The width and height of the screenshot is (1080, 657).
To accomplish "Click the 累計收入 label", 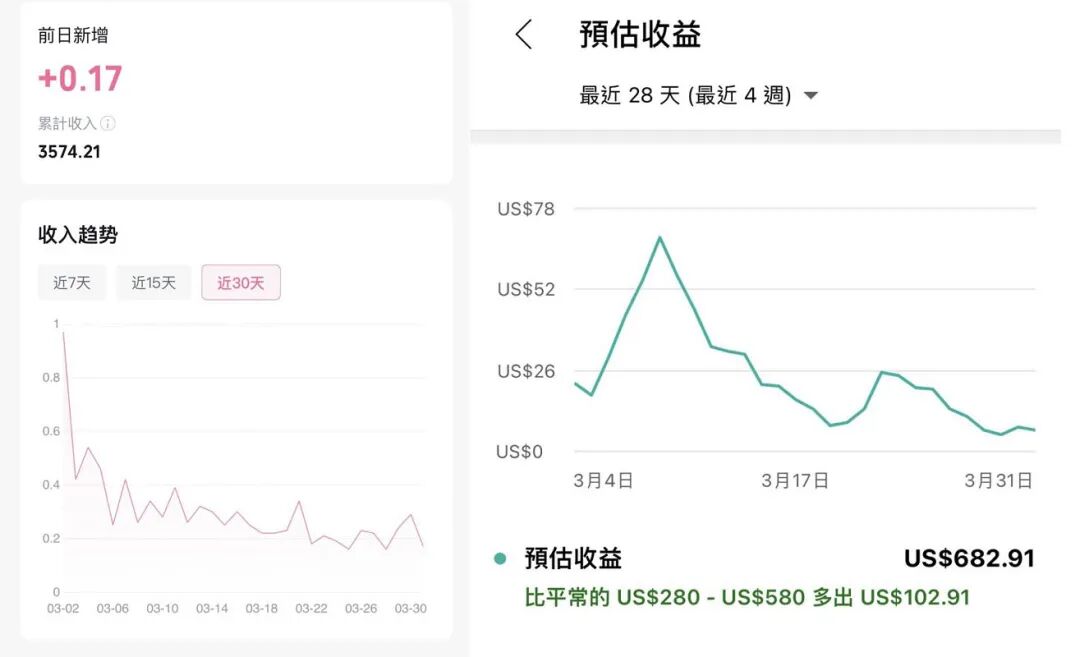I will pos(67,123).
